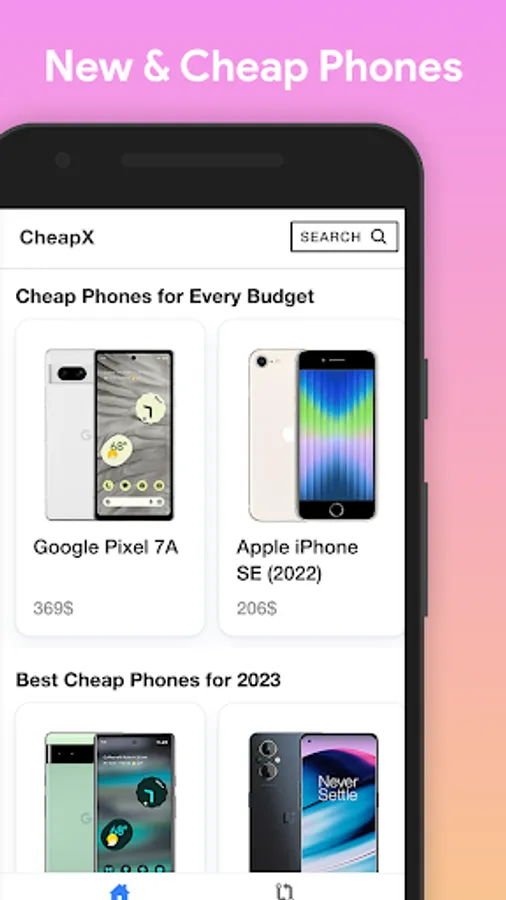506x900 pixels.
Task: Select the OnePlus Never Settle phone thumbnail
Action: [x=313, y=802]
